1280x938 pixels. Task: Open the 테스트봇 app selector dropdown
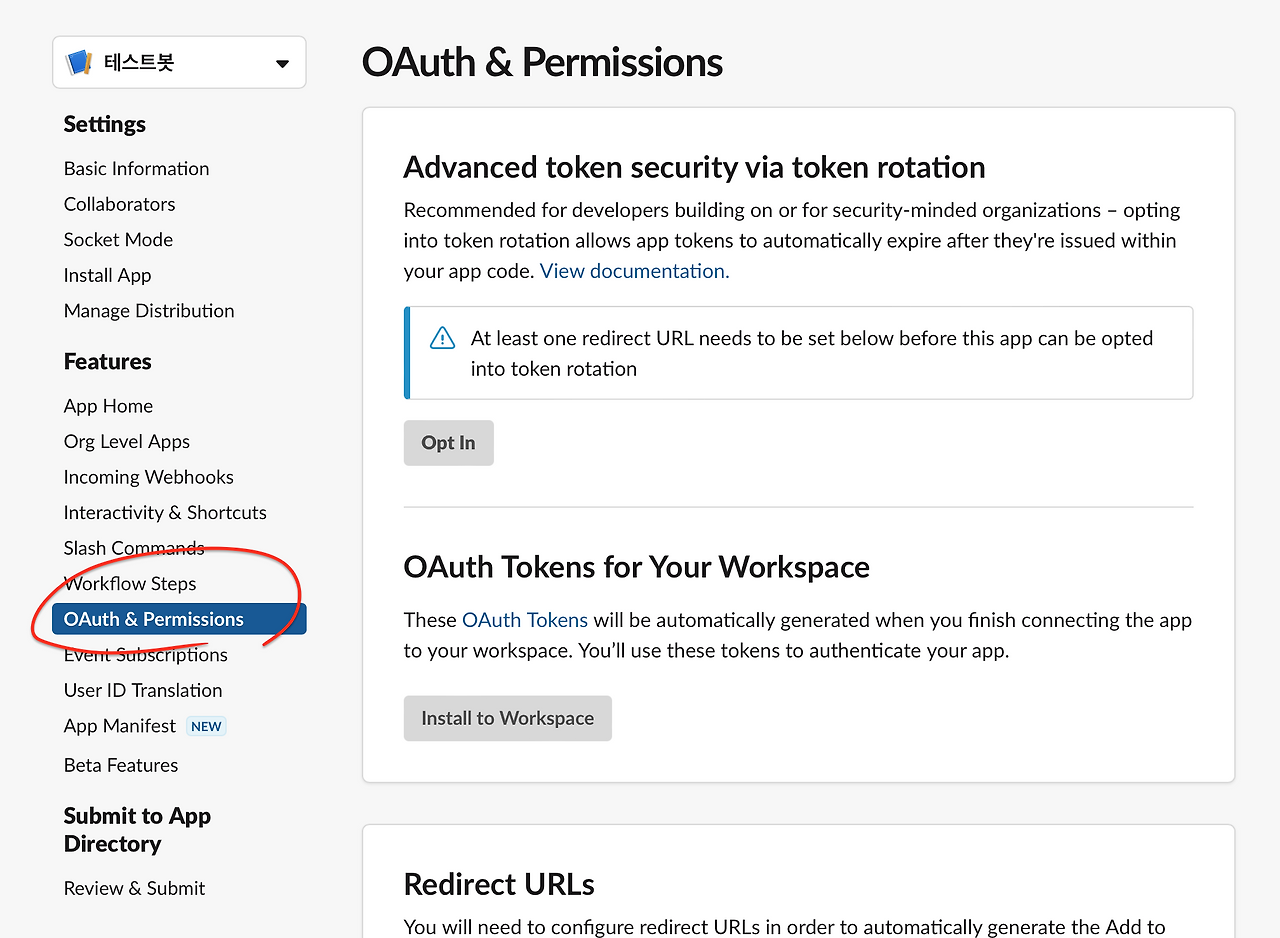click(179, 63)
